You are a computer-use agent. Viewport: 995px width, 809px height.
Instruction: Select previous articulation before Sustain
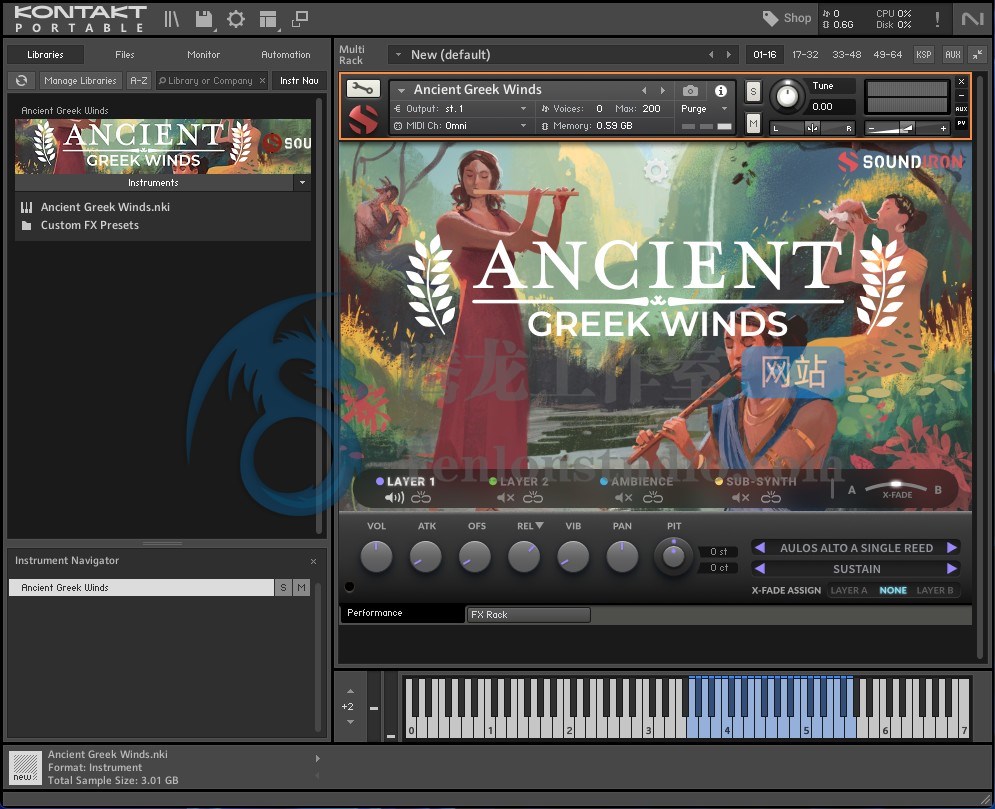(760, 569)
